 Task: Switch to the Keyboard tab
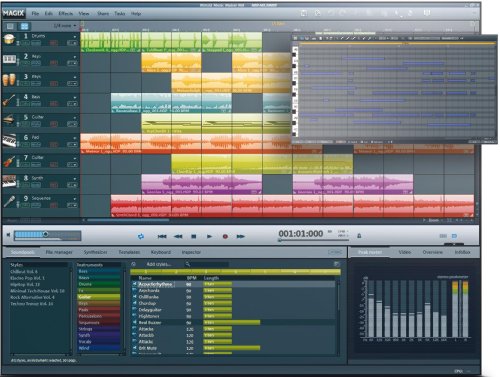tap(161, 252)
